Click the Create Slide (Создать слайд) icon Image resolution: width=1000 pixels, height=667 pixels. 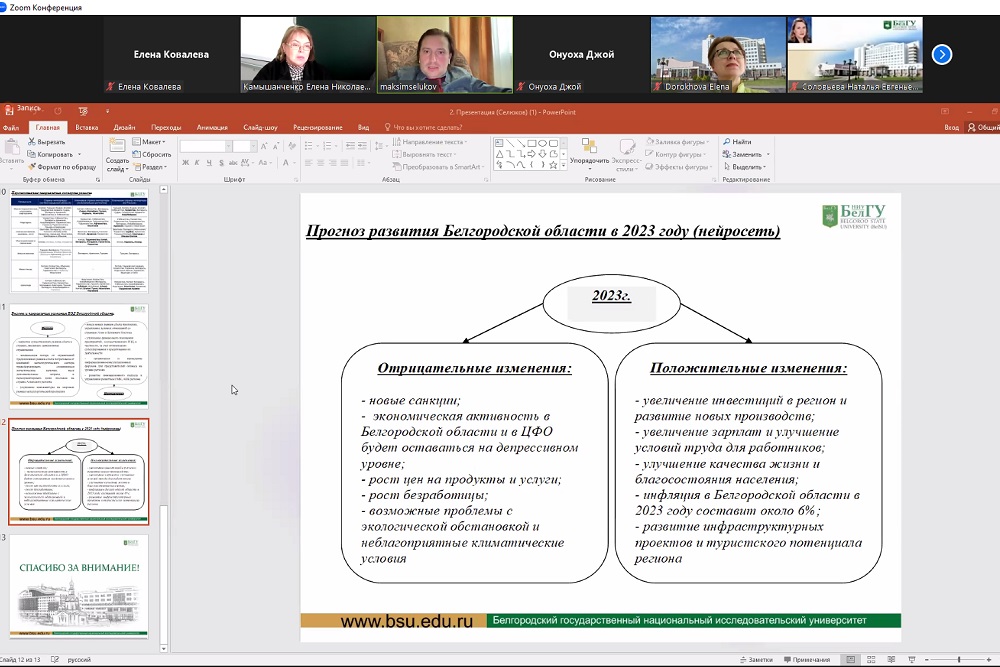(x=117, y=147)
